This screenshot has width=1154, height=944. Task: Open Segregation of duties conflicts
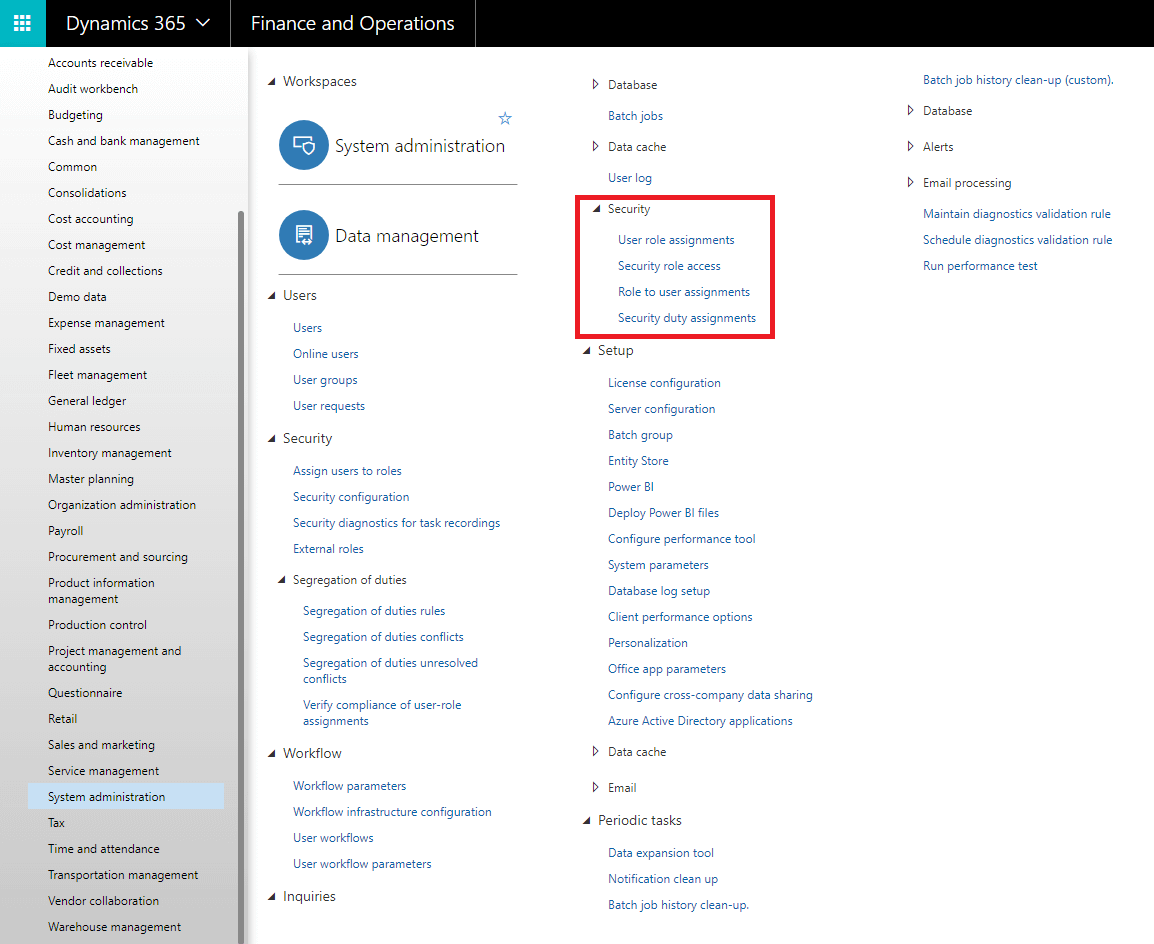click(383, 637)
